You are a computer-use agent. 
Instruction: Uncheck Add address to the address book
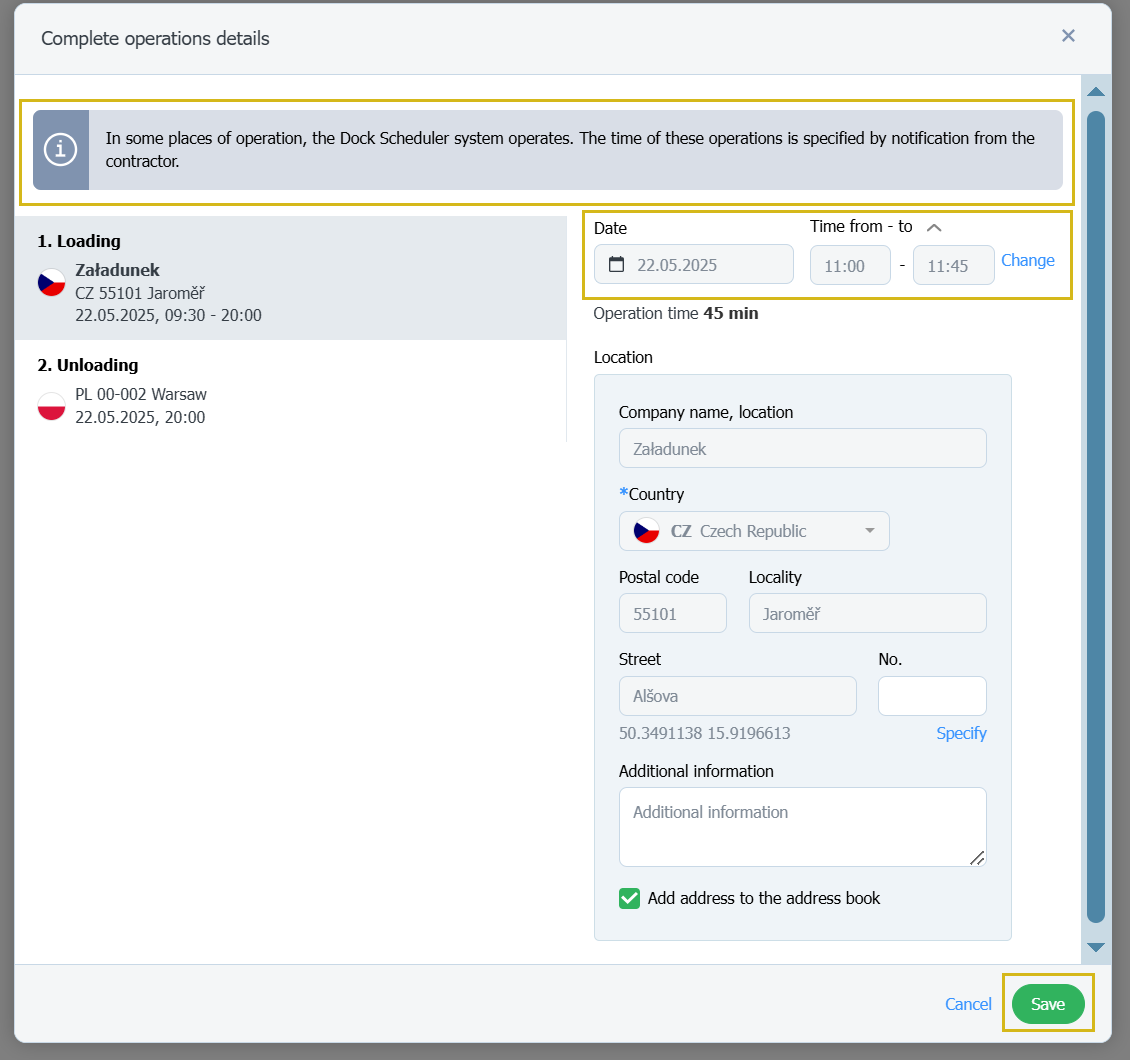pyautogui.click(x=629, y=898)
